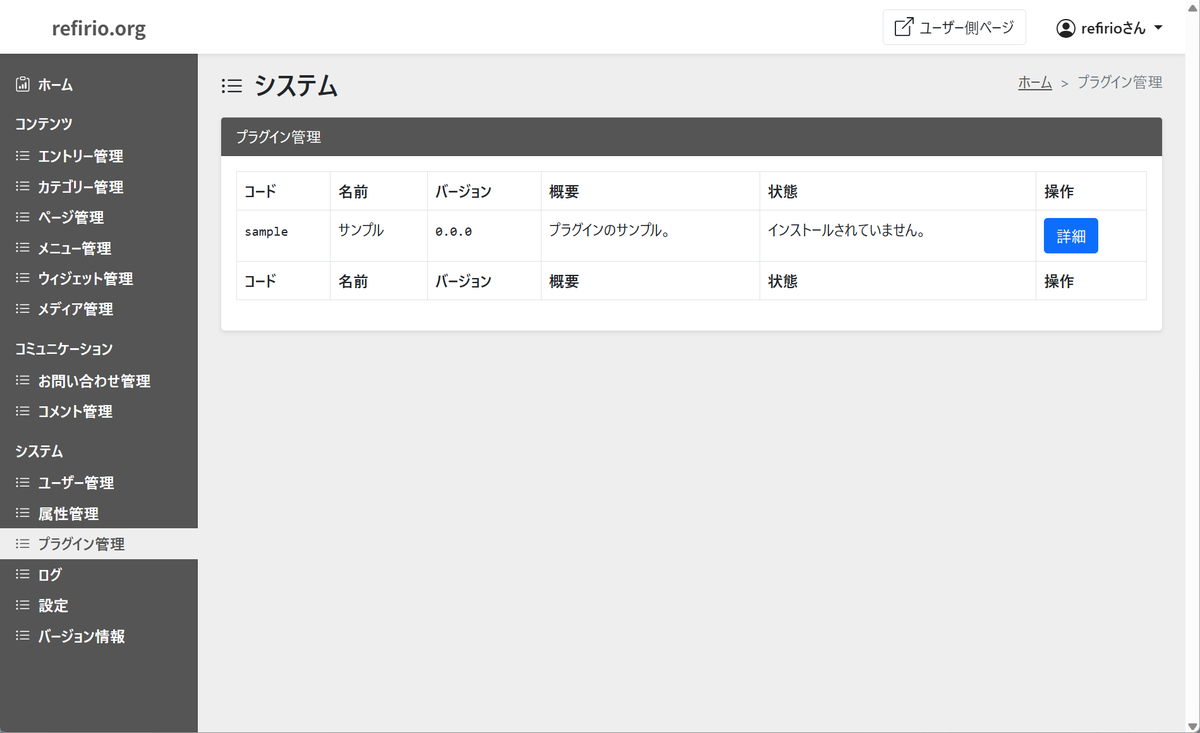Click the top バージョン column header
Viewport: 1200px width, 733px height.
pyautogui.click(x=484, y=191)
